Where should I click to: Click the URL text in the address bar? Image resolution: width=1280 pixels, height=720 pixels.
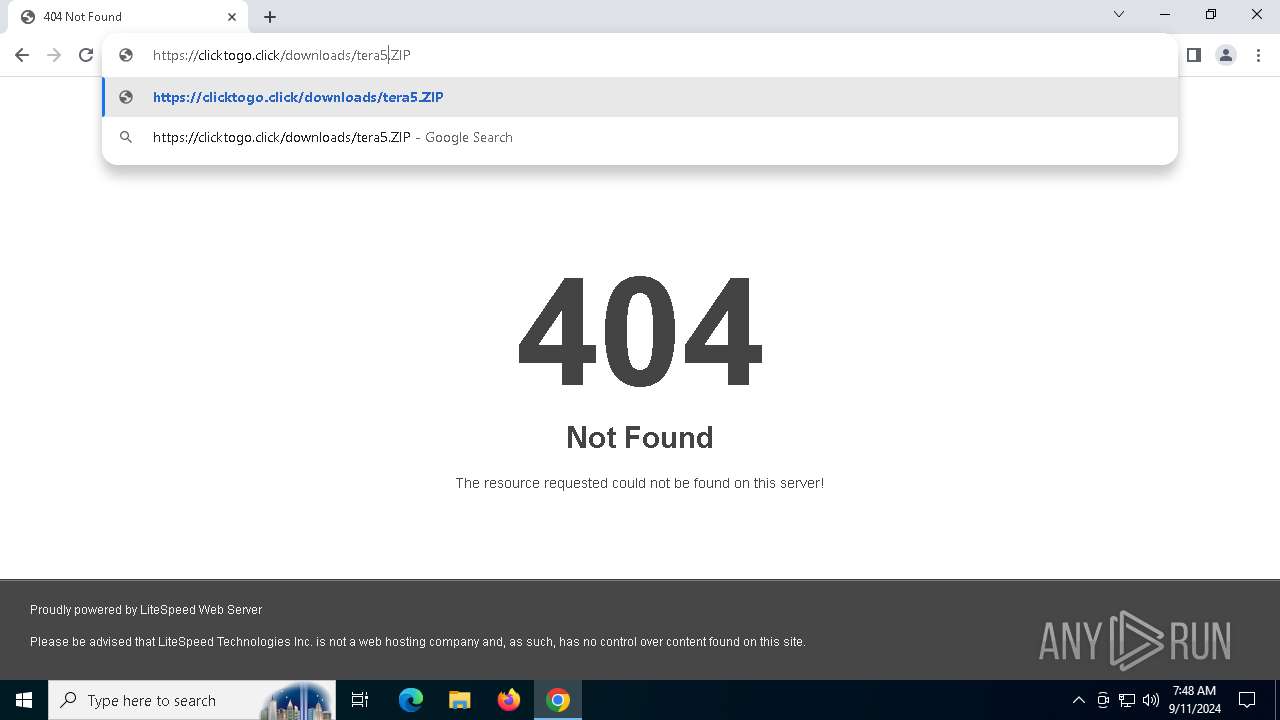[281, 55]
